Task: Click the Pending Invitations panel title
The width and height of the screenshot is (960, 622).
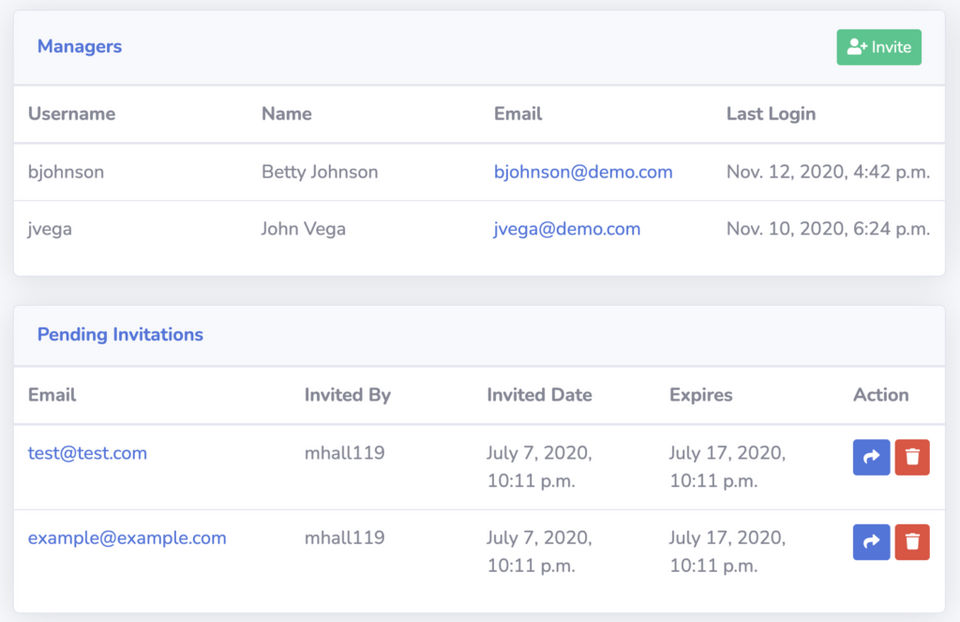Action: (x=120, y=335)
